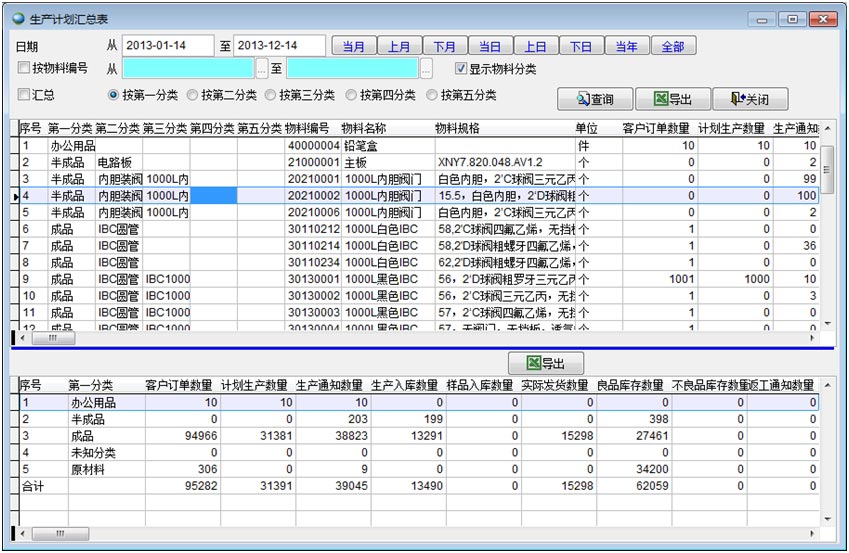849x553 pixels.
Task: Select the 按第二分类 radio option
Action: tap(193, 95)
